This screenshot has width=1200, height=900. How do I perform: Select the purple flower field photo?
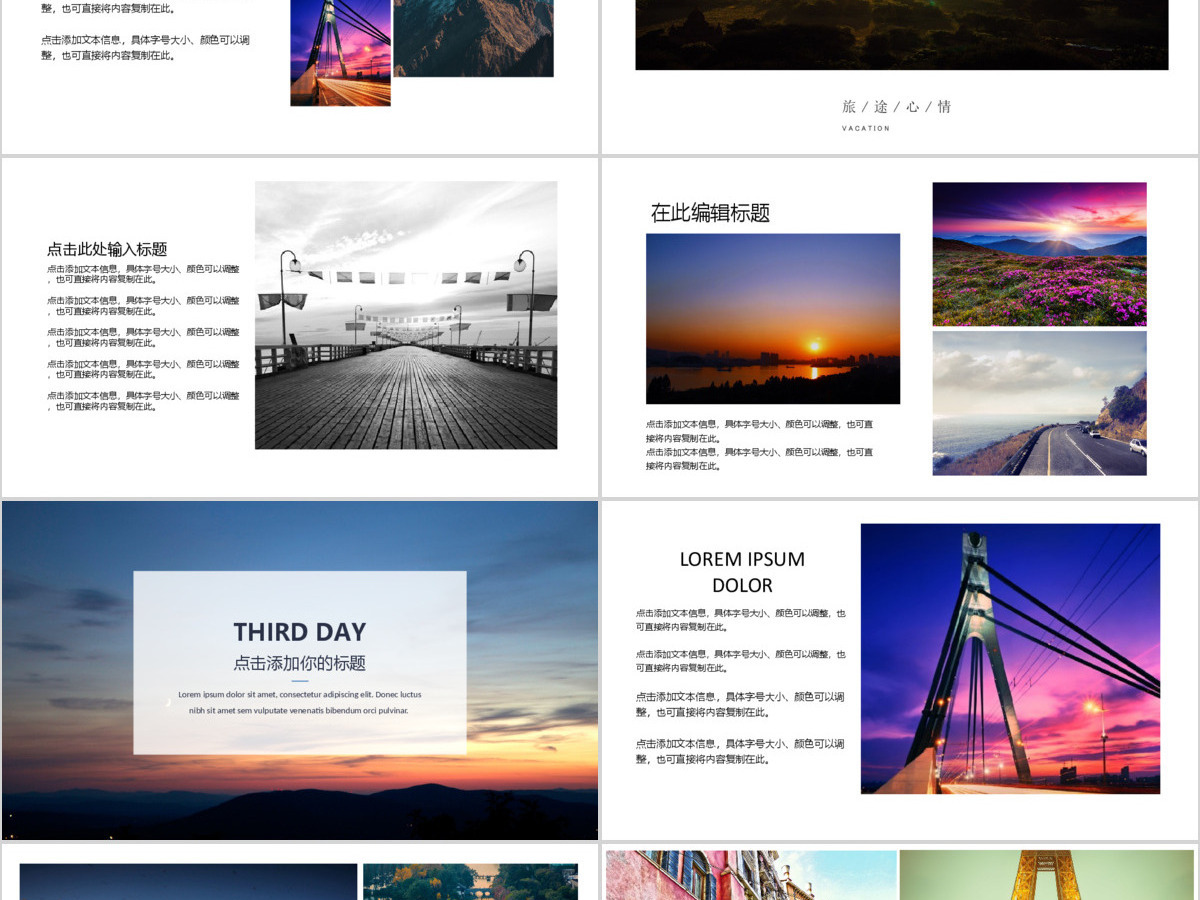1040,254
